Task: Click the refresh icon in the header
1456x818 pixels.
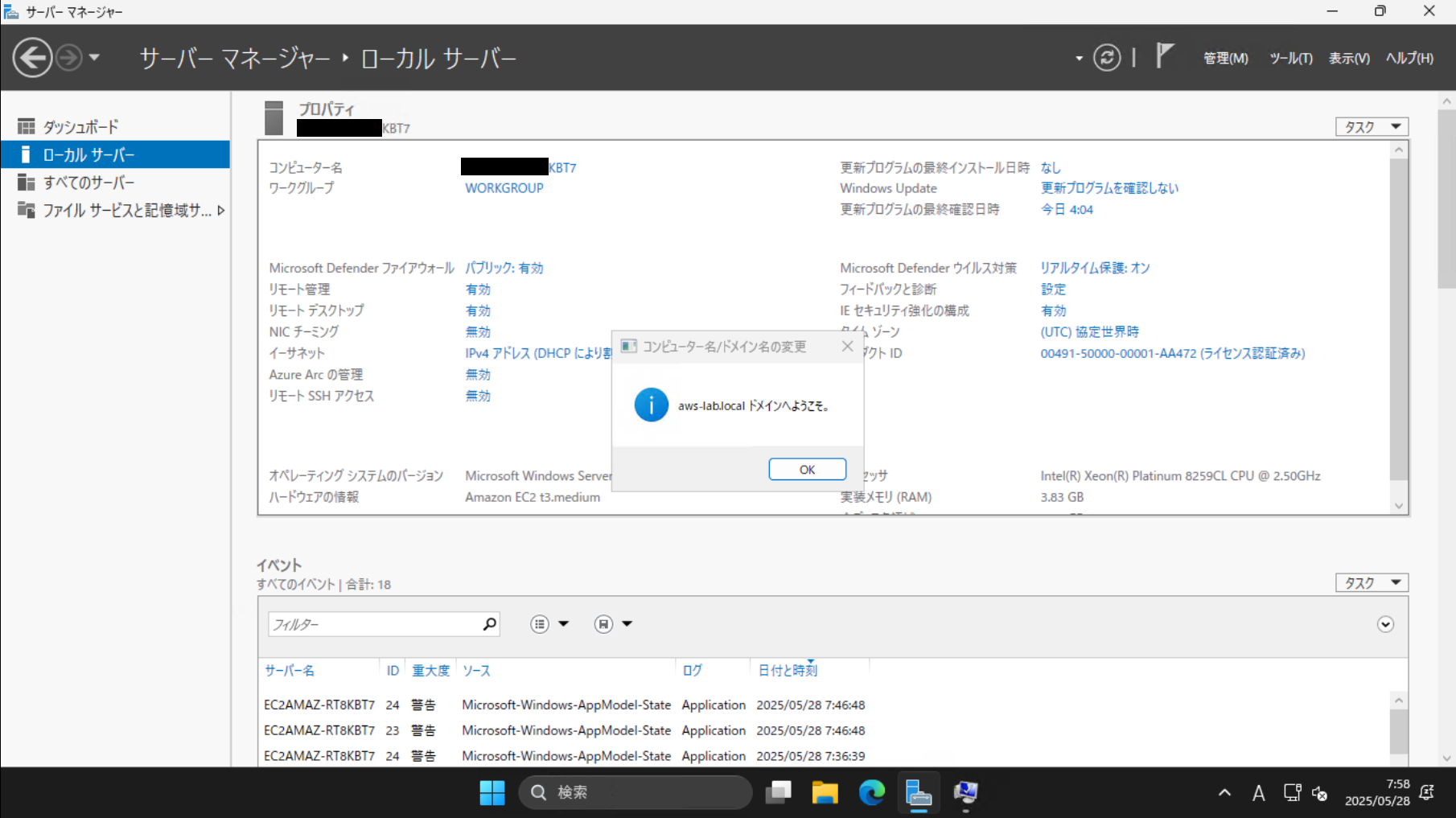Action: 1107,58
